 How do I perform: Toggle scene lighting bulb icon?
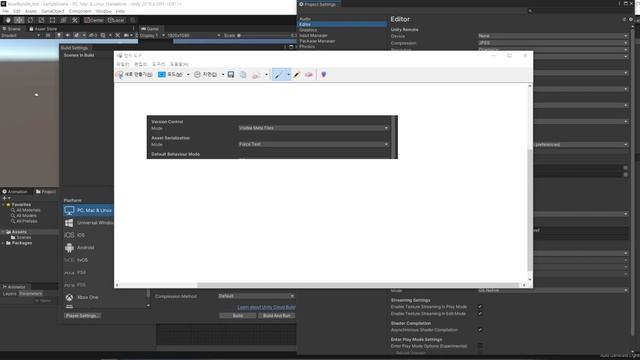(59, 36)
